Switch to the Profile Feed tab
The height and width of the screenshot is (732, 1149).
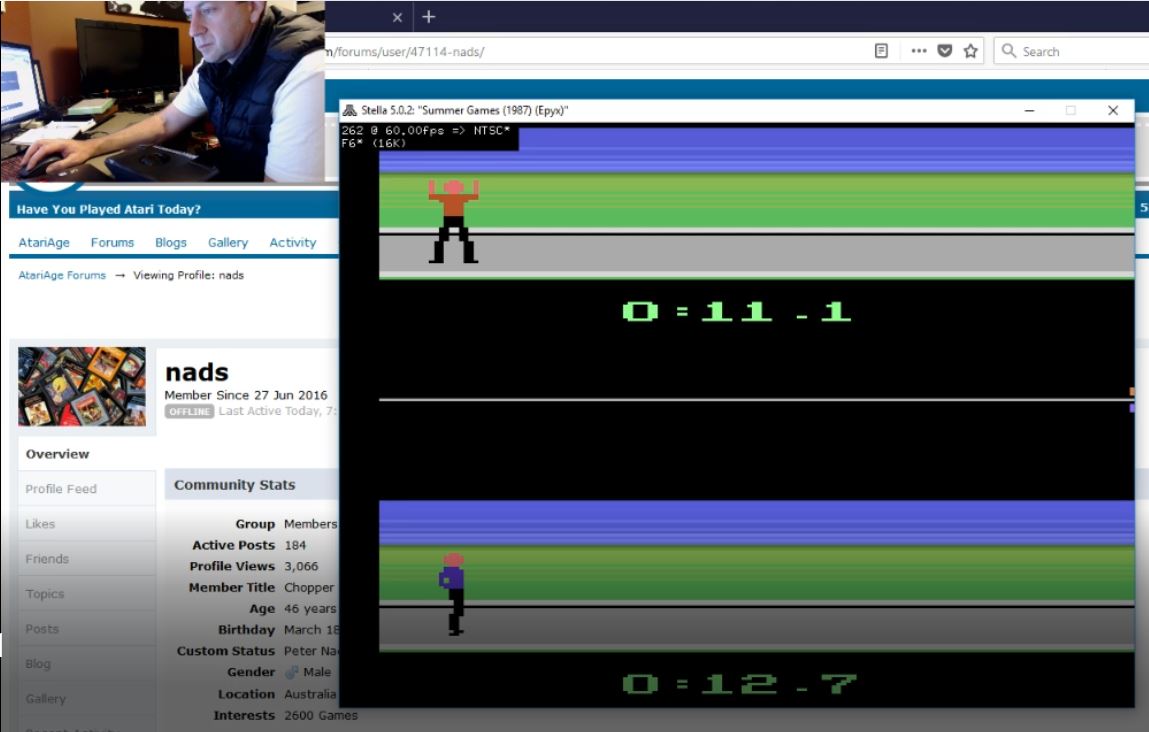61,489
